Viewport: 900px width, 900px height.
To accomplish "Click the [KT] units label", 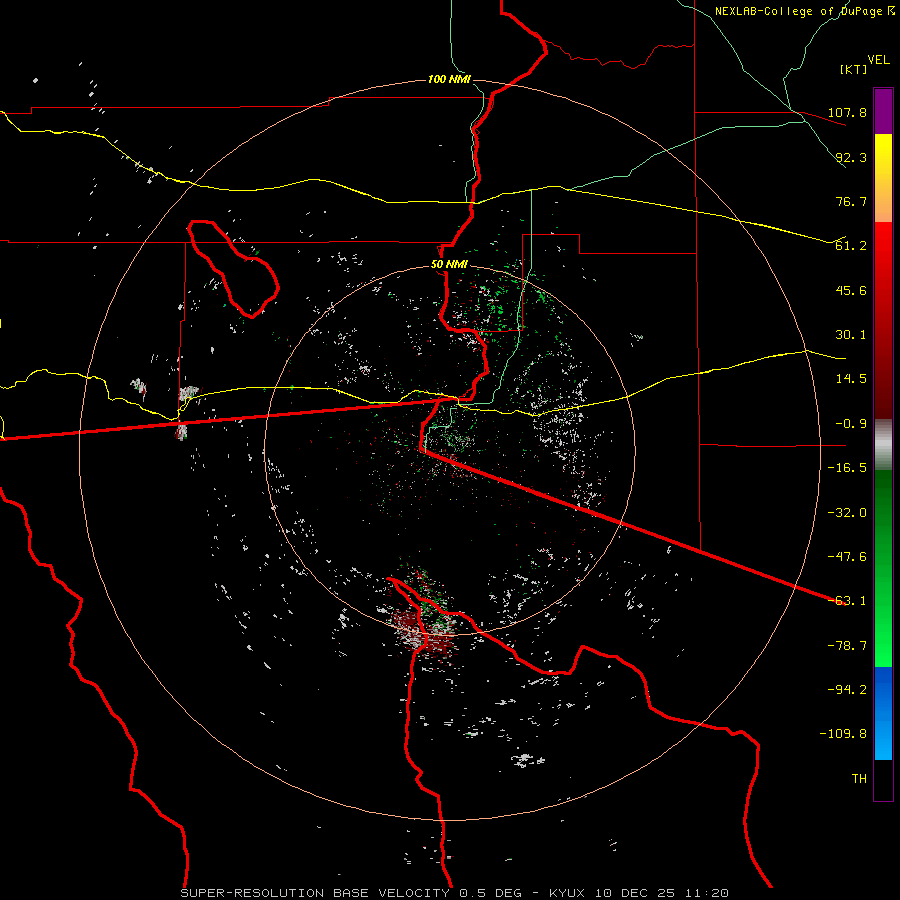I will pyautogui.click(x=854, y=69).
